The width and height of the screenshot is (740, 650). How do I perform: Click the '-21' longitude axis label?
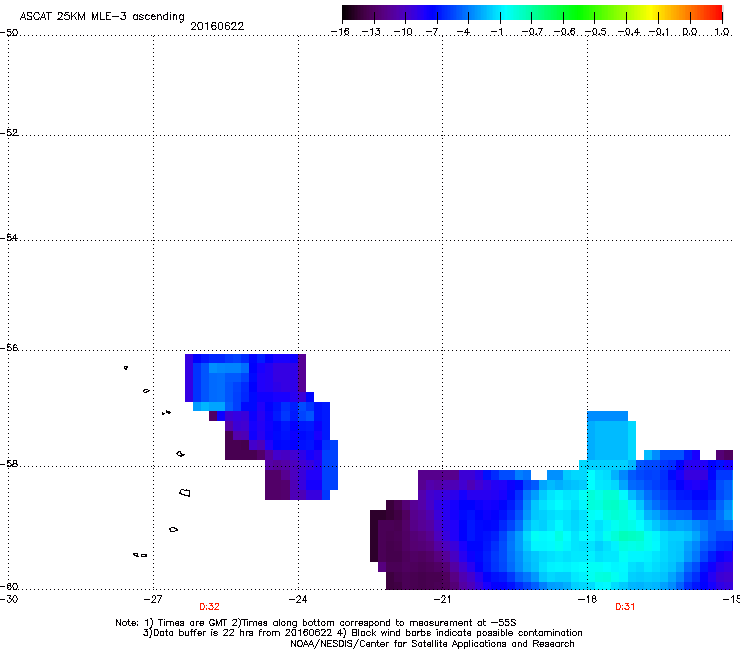442,599
